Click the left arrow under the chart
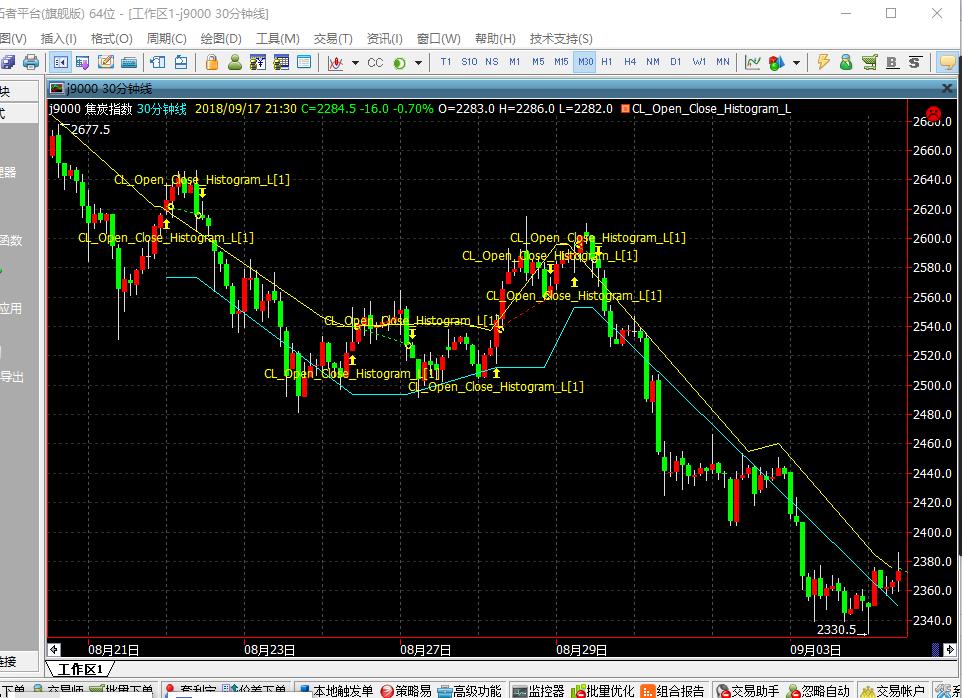The image size is (962, 698). [54, 649]
